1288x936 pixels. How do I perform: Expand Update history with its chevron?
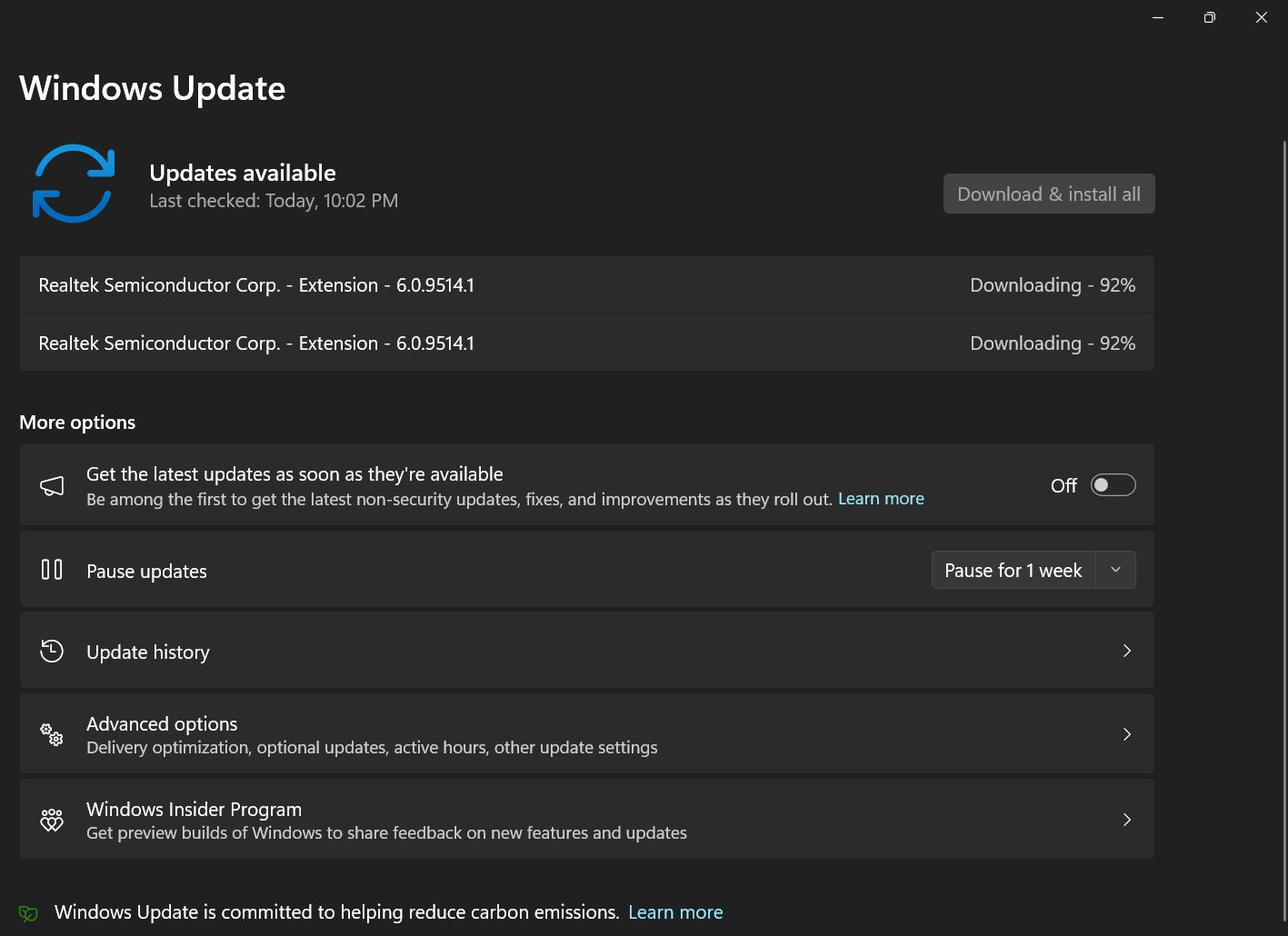click(x=1126, y=651)
